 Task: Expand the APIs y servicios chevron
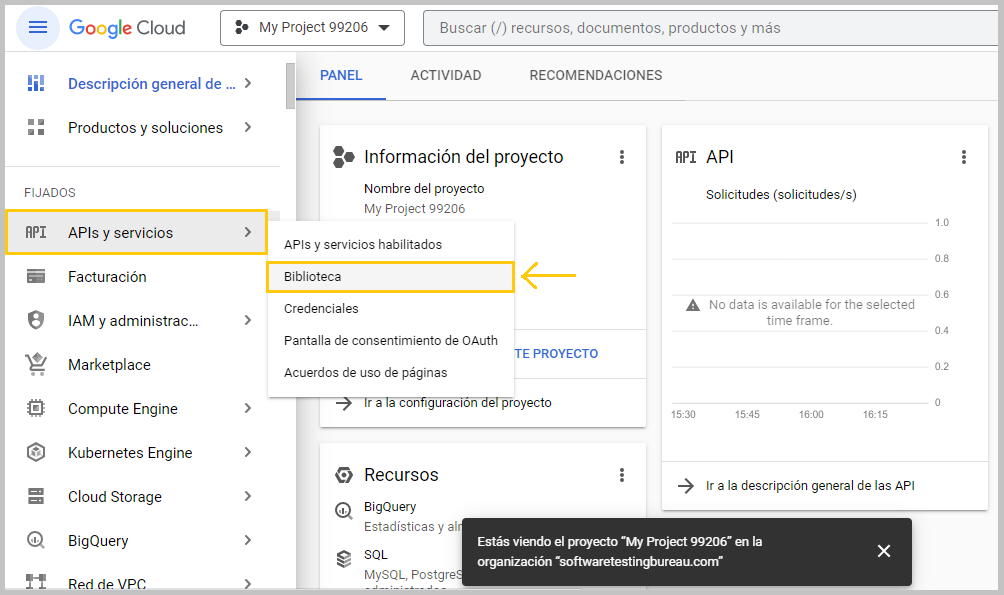pos(248,232)
